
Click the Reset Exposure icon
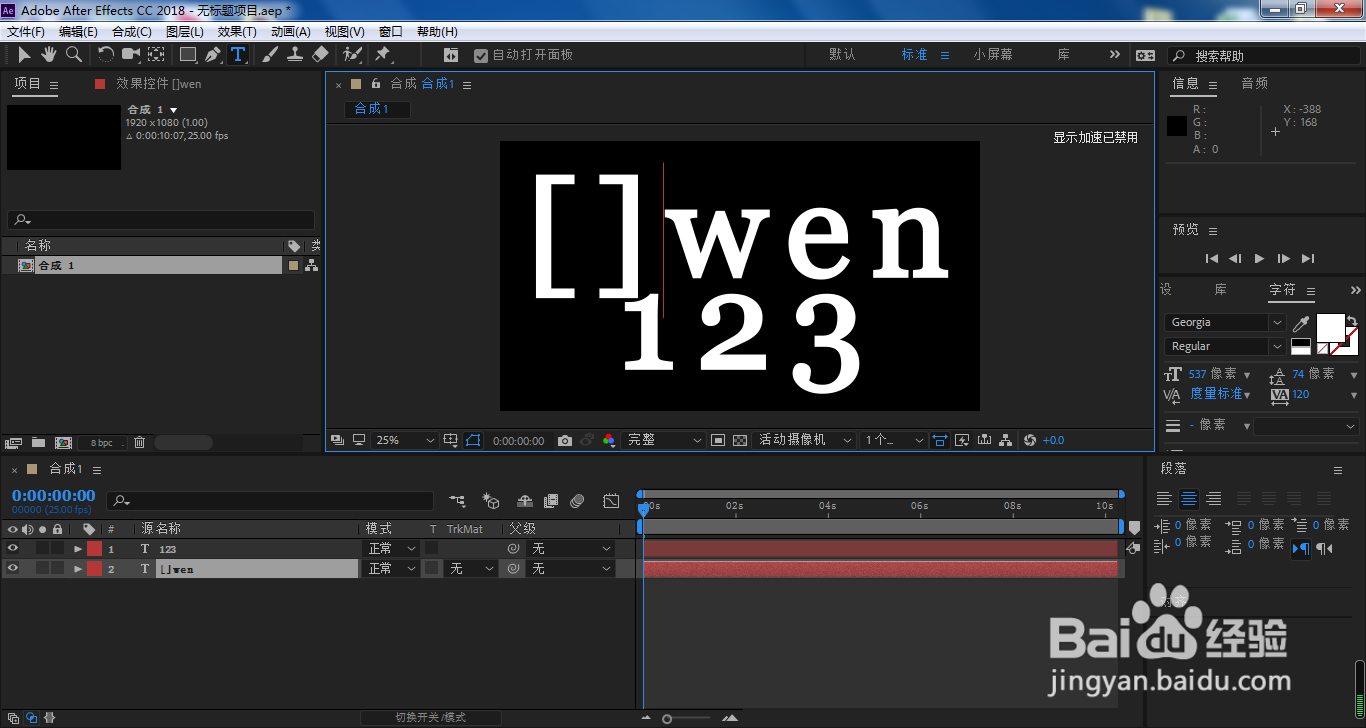coord(1030,440)
